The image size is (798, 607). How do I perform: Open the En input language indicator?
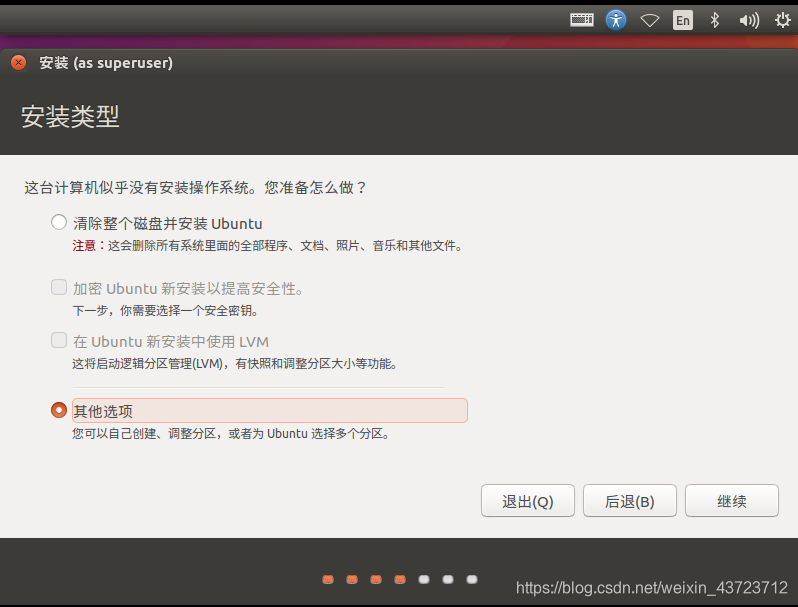[x=682, y=20]
